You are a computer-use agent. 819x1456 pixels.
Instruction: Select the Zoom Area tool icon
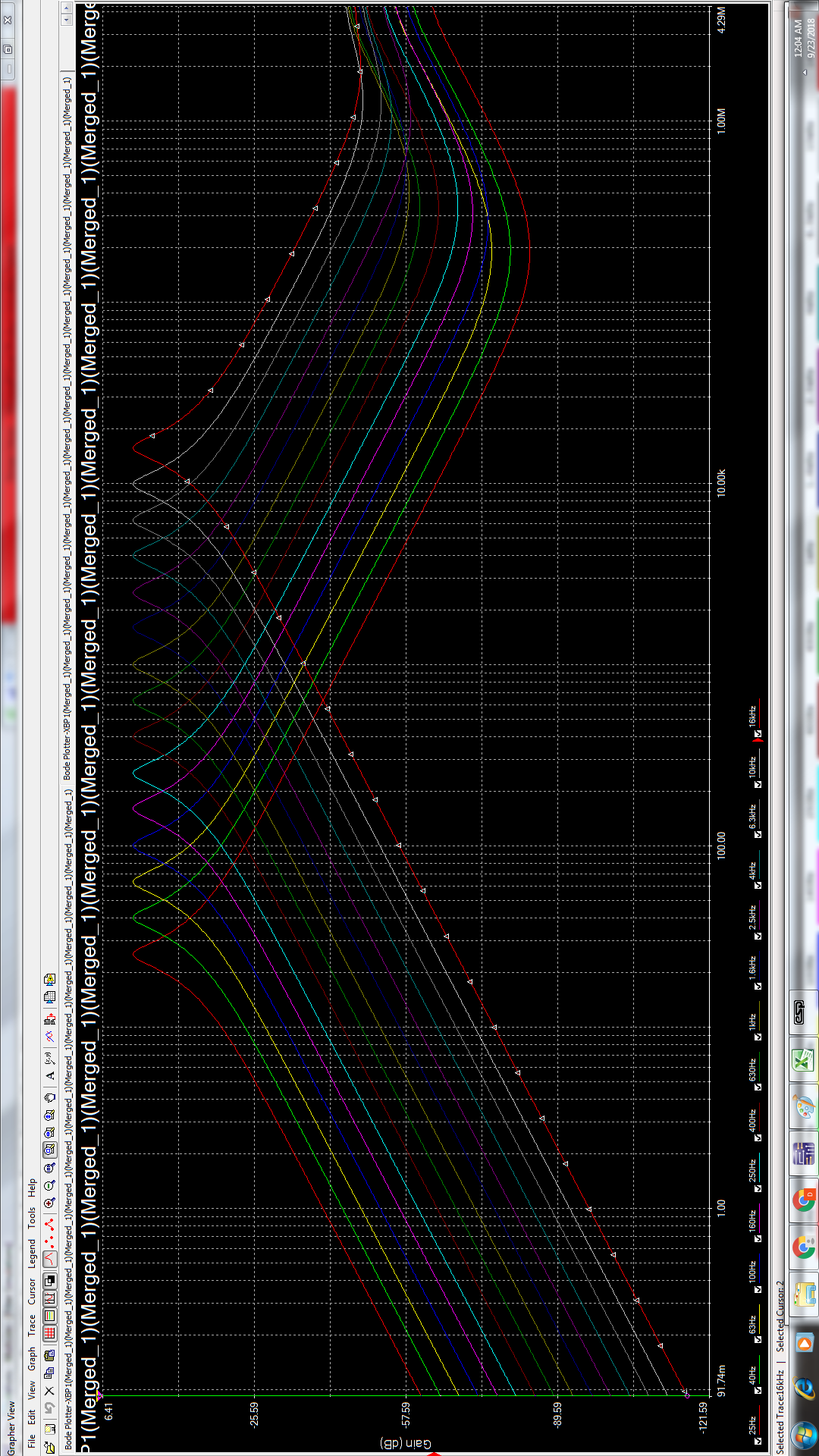coord(49,1150)
